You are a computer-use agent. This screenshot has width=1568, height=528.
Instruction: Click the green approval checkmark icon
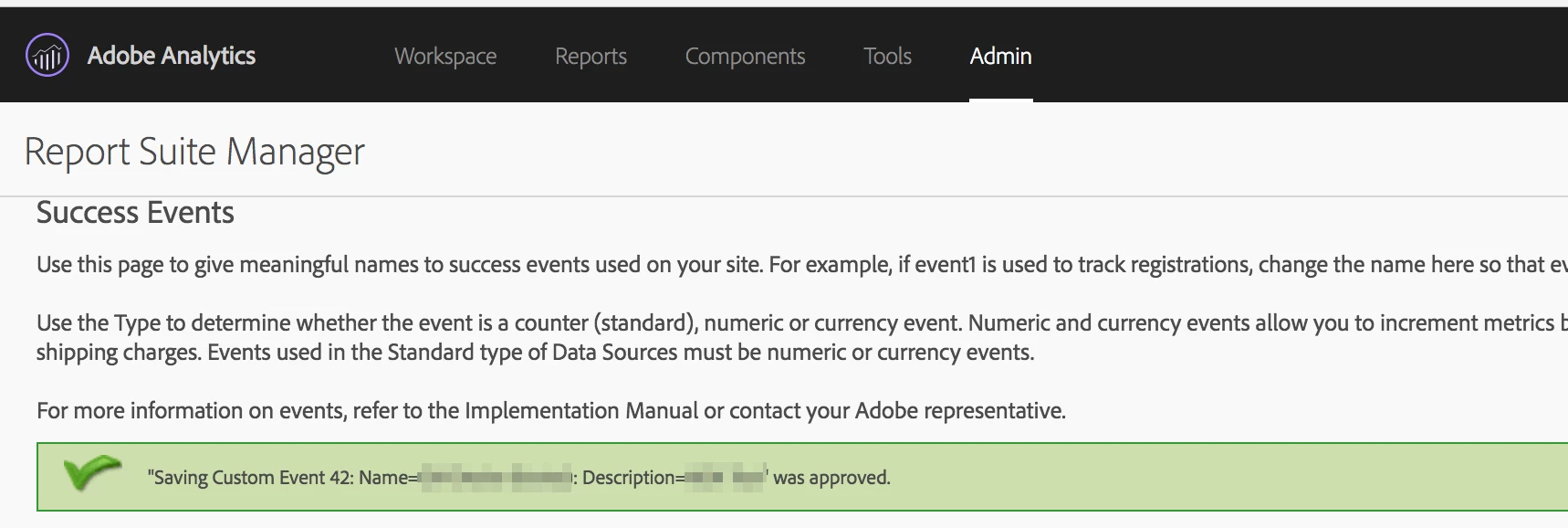click(91, 473)
